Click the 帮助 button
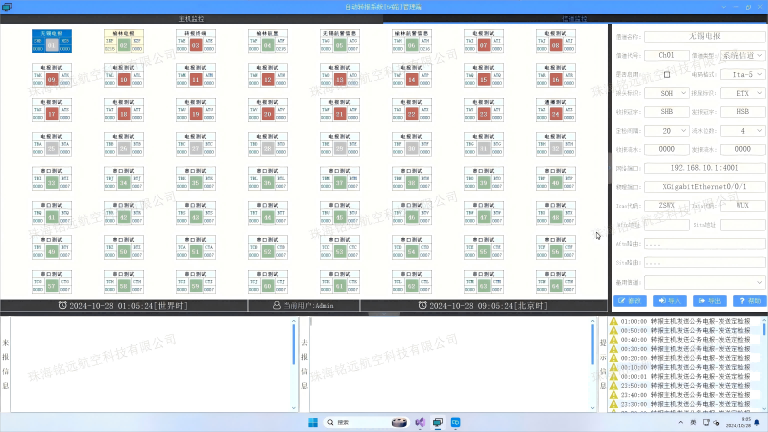Screen dimensions: 768x432 click(x=749, y=301)
